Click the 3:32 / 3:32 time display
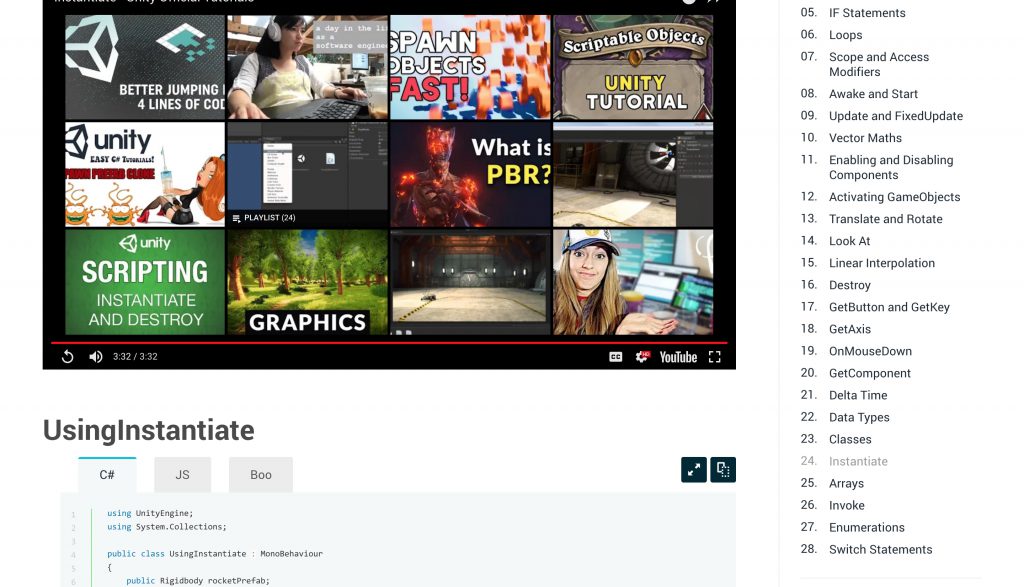The image size is (1024, 587). point(135,357)
